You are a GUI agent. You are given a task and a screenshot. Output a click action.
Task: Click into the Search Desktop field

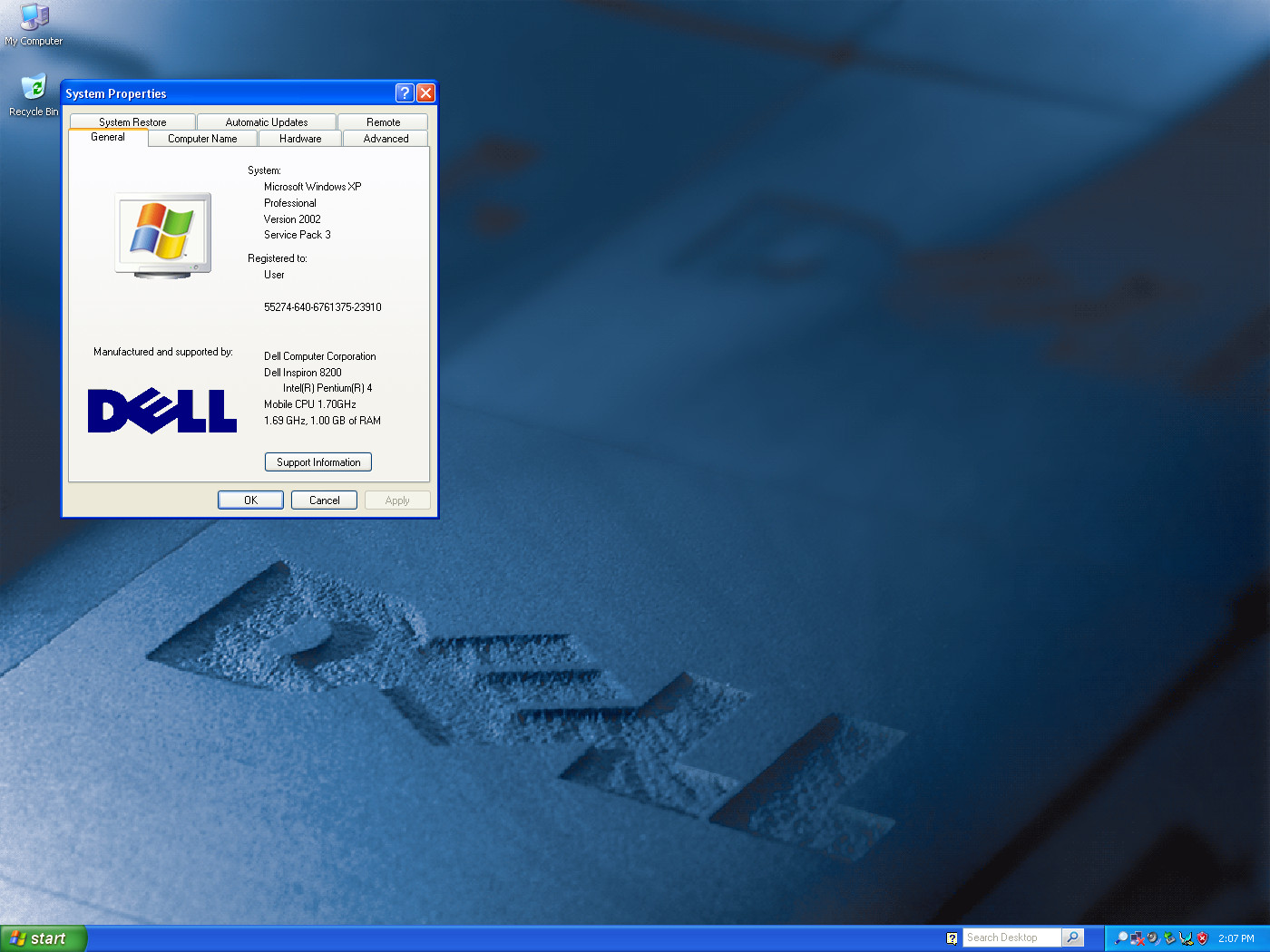(1011, 937)
